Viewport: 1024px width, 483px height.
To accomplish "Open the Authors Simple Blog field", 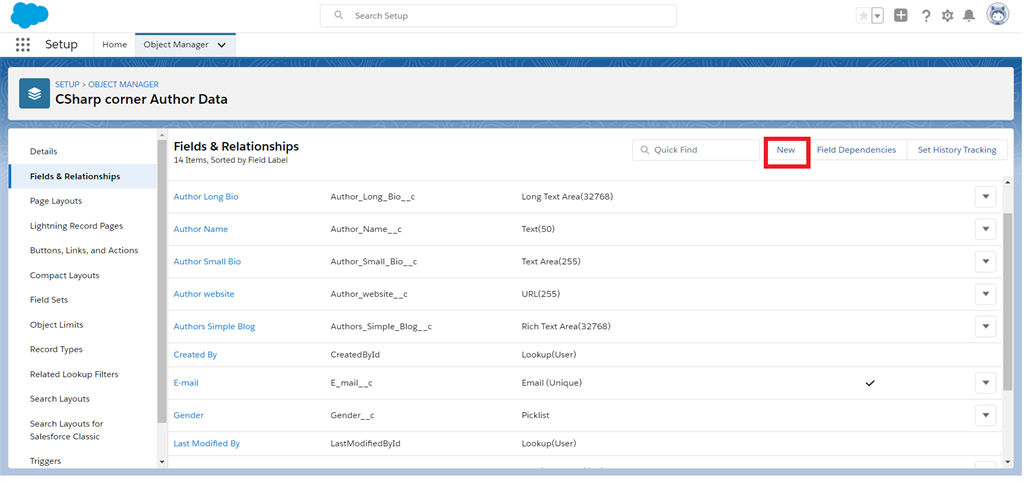I will tap(214, 326).
